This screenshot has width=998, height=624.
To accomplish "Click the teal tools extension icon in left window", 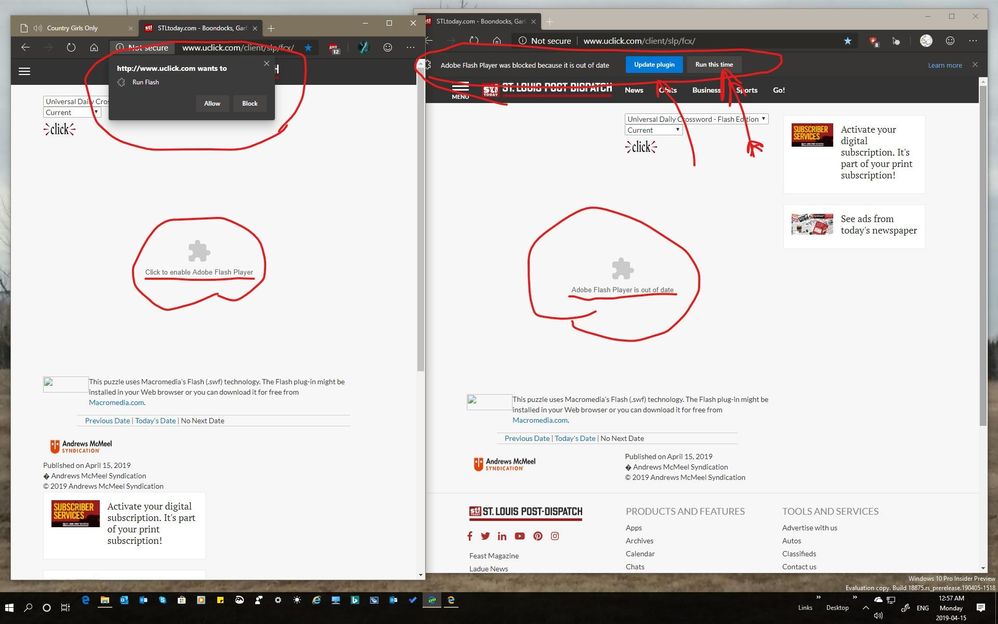I will tap(363, 47).
